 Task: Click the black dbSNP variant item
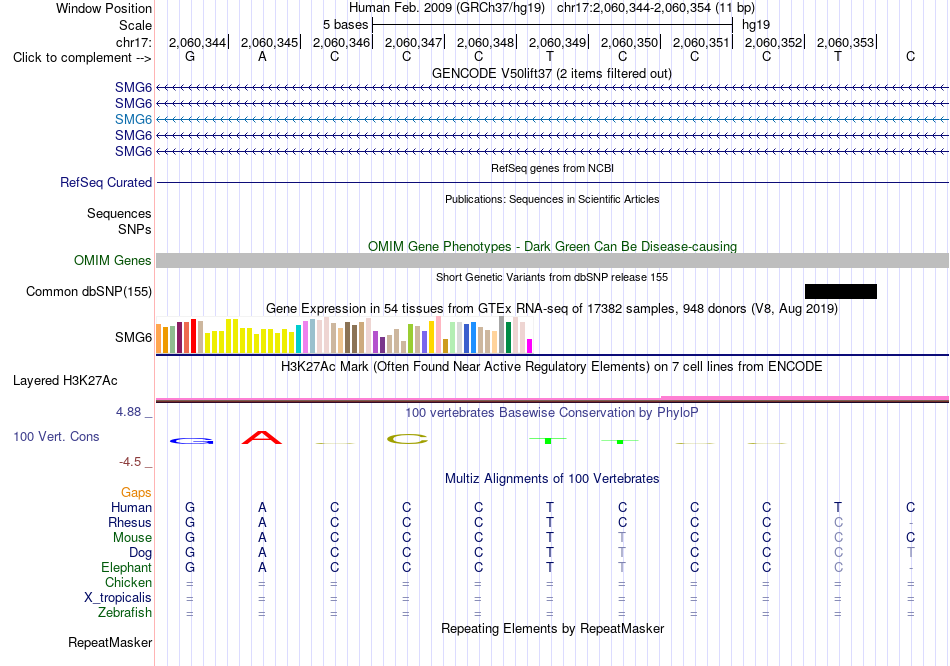click(840, 291)
